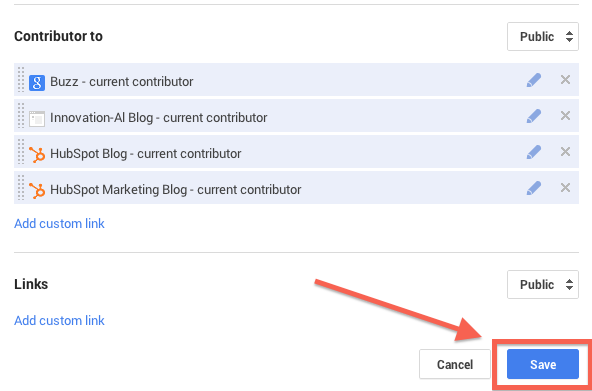592x391 pixels.
Task: Edit the Buzz contributor entry
Action: (533, 80)
